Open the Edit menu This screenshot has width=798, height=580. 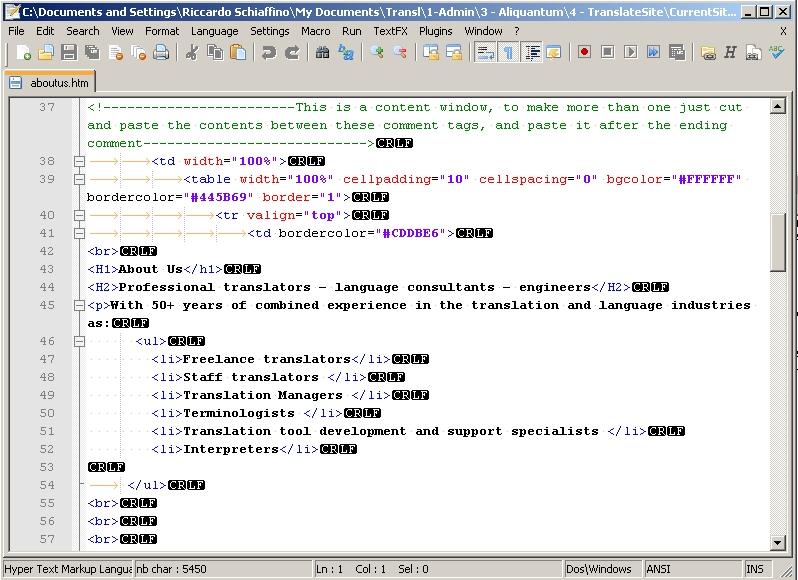[x=45, y=31]
